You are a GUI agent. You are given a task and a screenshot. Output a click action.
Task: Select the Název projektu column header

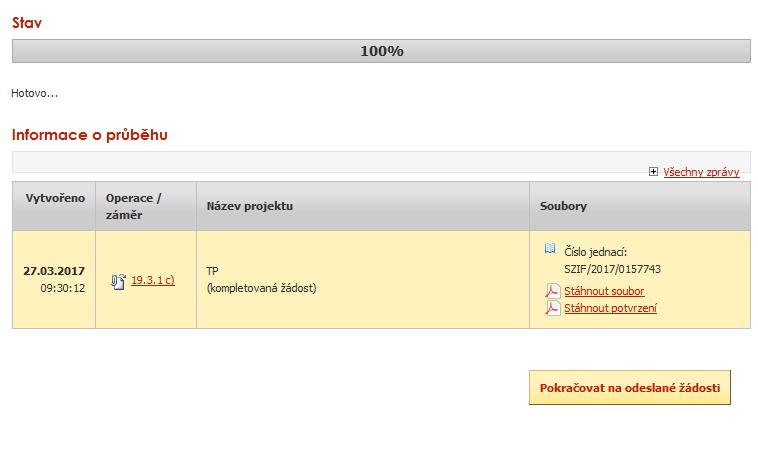[250, 206]
